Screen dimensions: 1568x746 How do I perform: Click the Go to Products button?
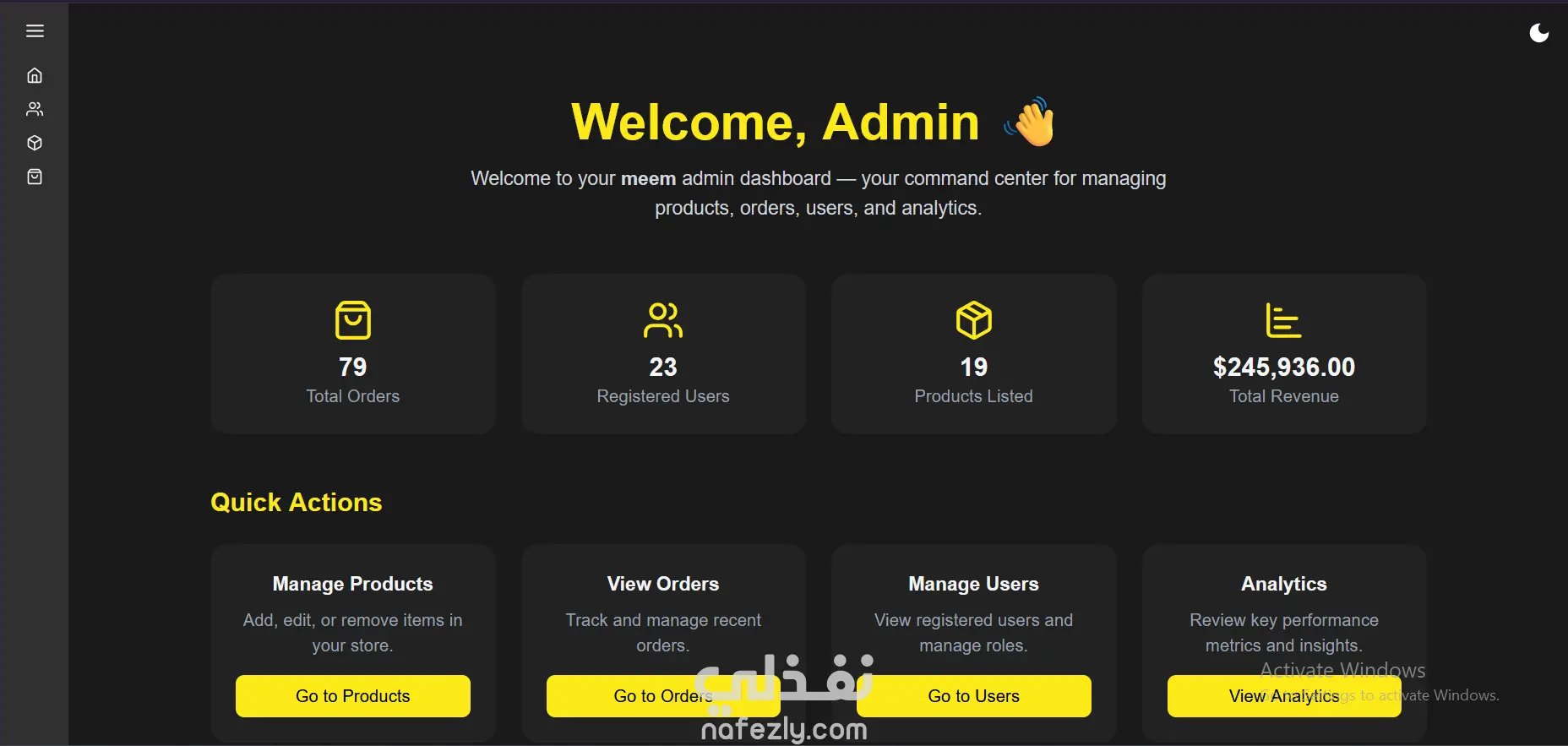point(353,696)
